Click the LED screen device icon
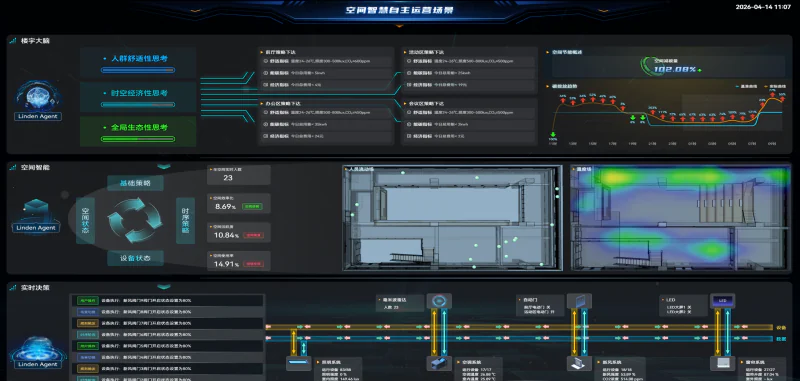 tap(722, 301)
